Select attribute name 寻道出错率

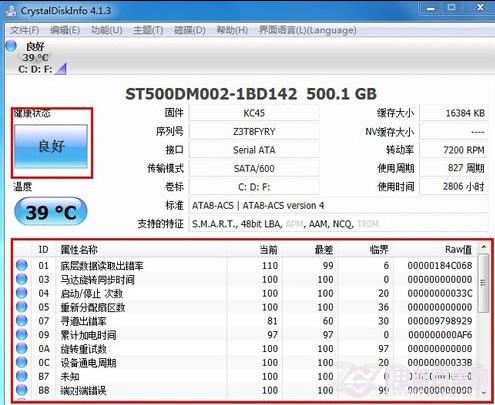[83, 321]
